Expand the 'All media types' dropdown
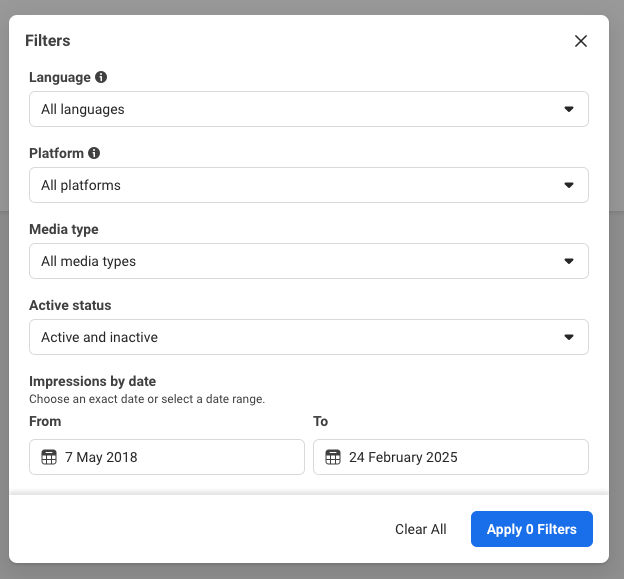This screenshot has height=579, width=624. (309, 261)
